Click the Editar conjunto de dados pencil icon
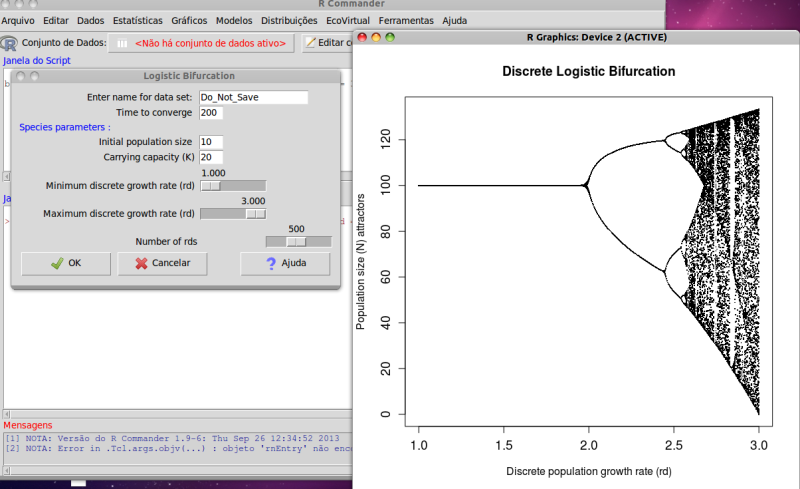Image resolution: width=800 pixels, height=489 pixels. [311, 42]
